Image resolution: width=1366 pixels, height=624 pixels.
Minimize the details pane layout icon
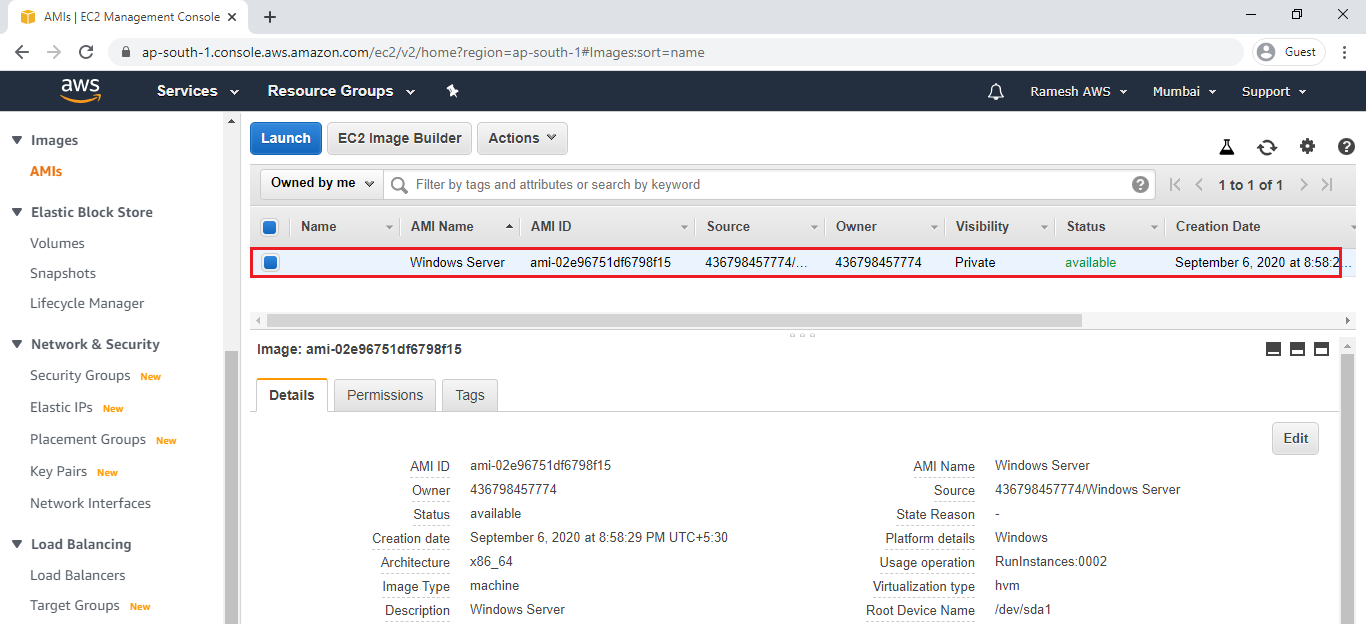click(1274, 349)
